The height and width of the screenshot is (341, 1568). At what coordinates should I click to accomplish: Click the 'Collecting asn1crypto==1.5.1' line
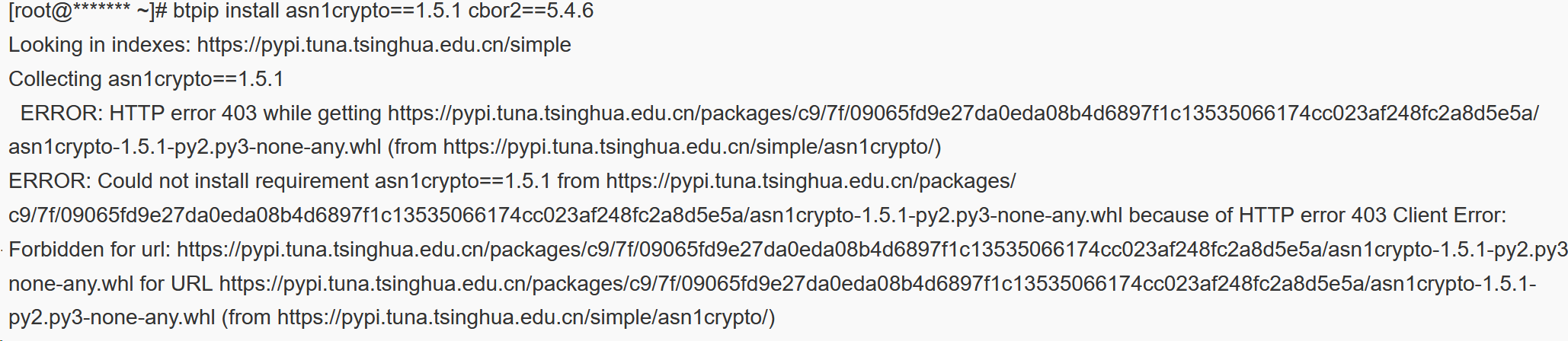tap(146, 79)
